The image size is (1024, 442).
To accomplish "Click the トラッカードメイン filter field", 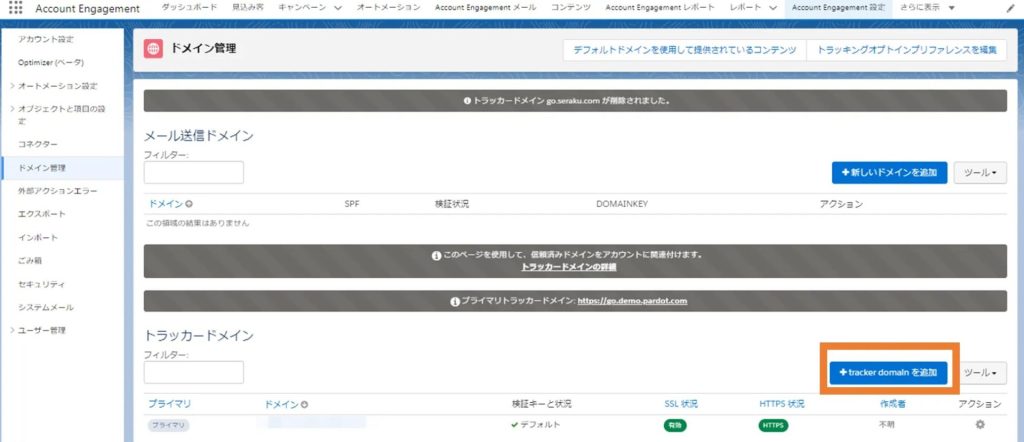I will [194, 372].
